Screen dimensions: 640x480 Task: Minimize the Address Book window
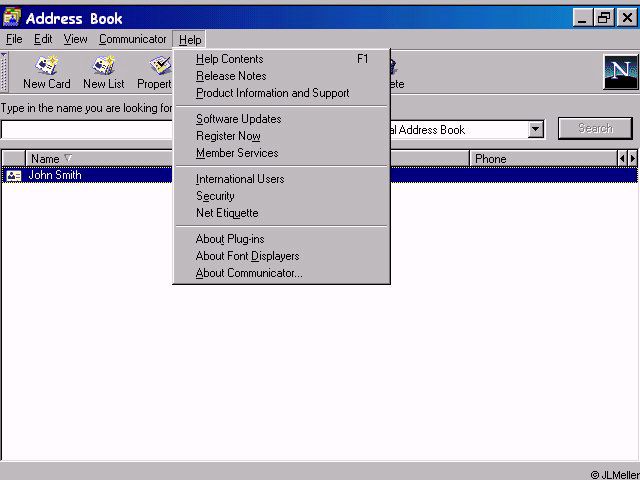[583, 18]
